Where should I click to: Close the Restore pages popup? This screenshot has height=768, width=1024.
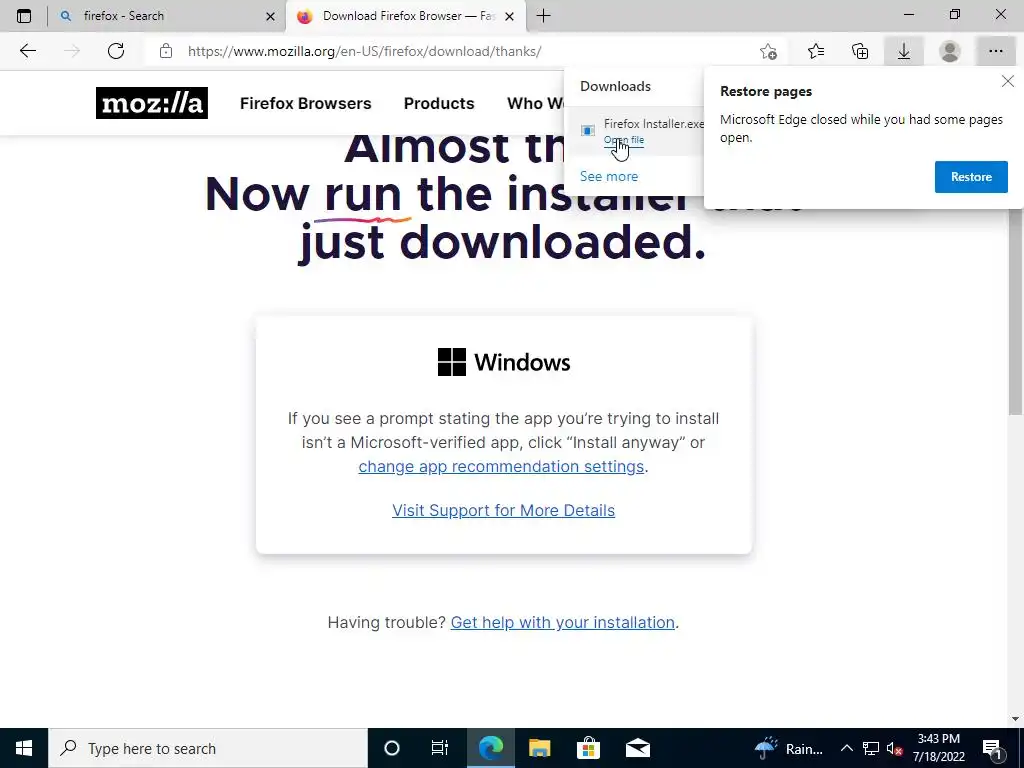pyautogui.click(x=1008, y=81)
